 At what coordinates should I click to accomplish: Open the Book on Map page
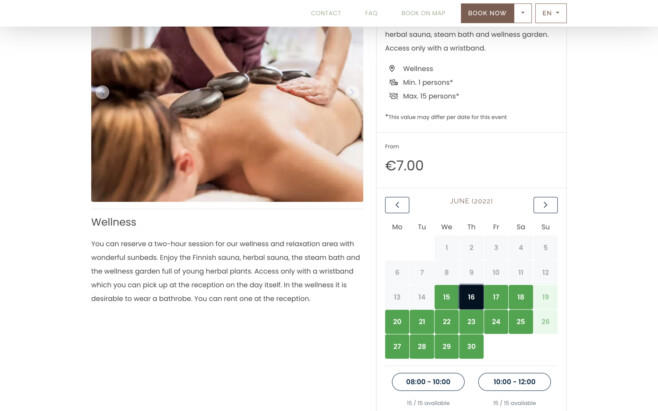coord(423,13)
